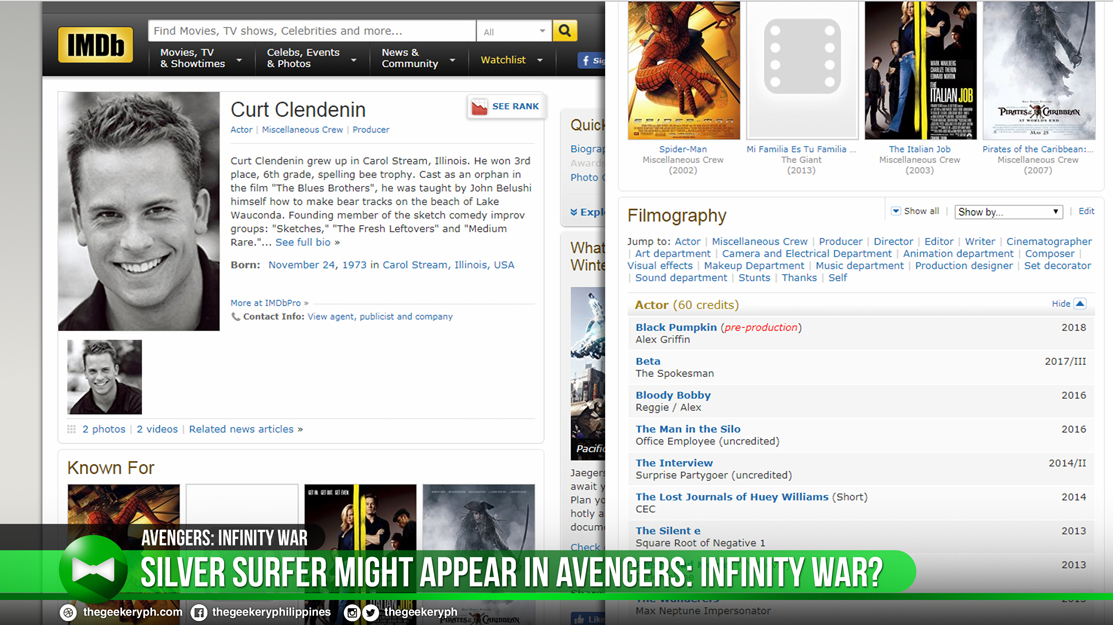Image resolution: width=1113 pixels, height=625 pixels.
Task: Open The Man in the Silo credit
Action: pos(688,429)
